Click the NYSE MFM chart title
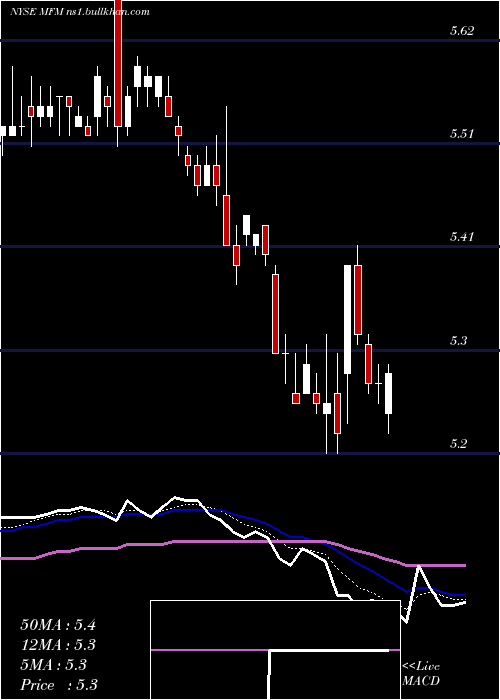 pyautogui.click(x=79, y=12)
